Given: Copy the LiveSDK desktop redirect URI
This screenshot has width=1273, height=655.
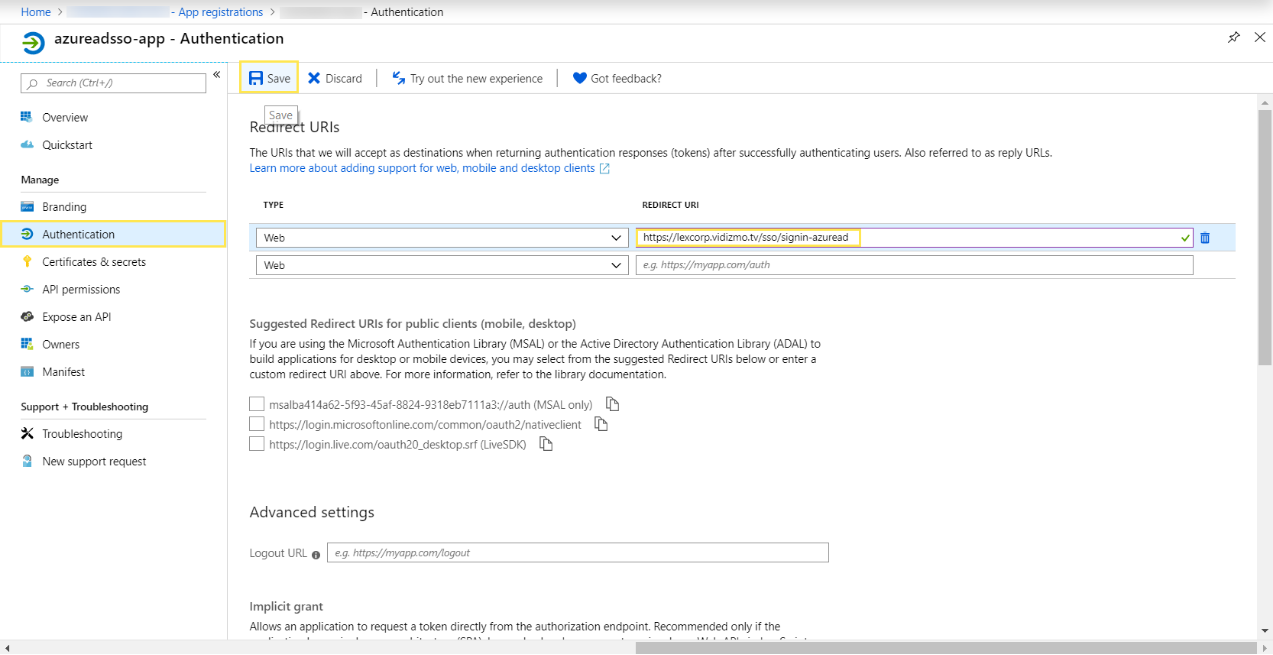Looking at the screenshot, I should click(546, 444).
